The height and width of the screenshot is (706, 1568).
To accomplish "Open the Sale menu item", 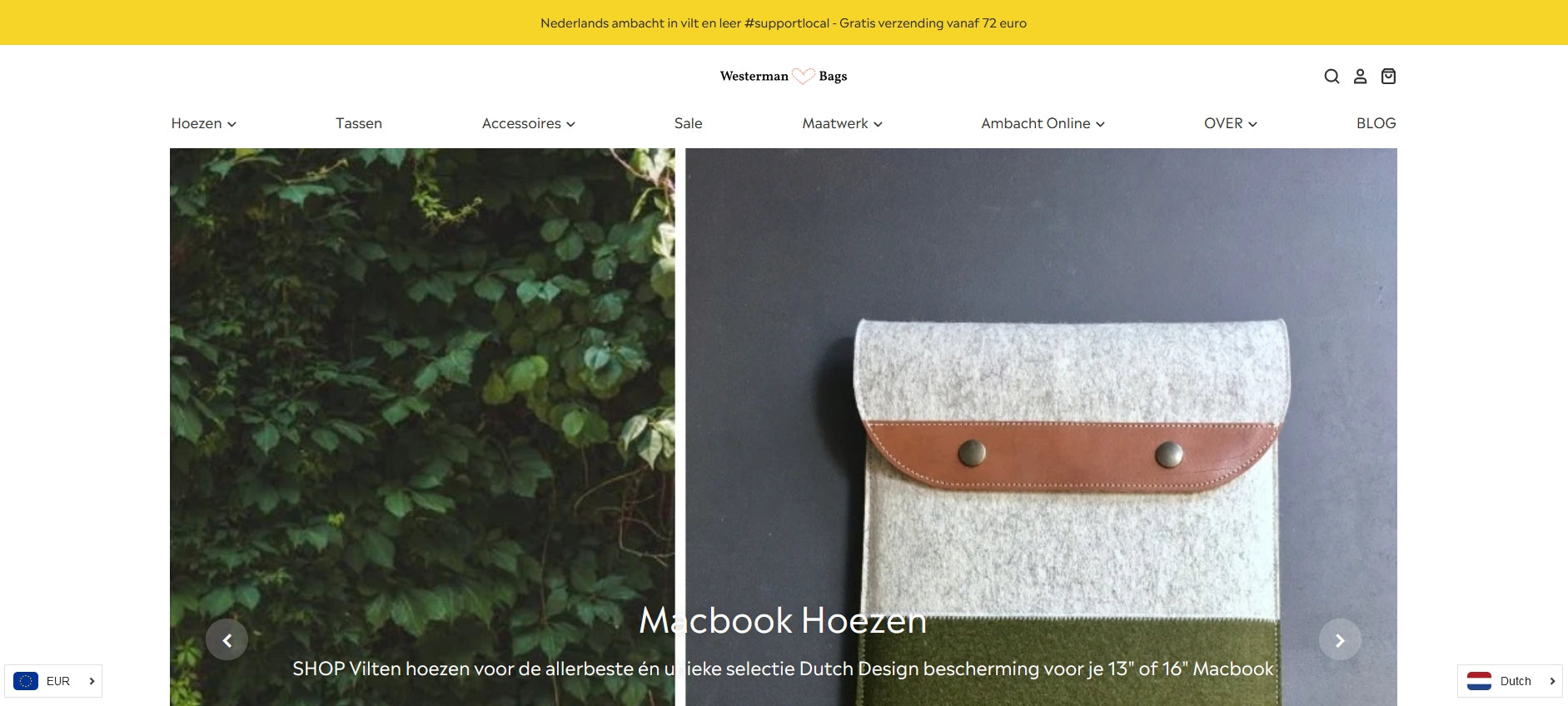I will (689, 123).
